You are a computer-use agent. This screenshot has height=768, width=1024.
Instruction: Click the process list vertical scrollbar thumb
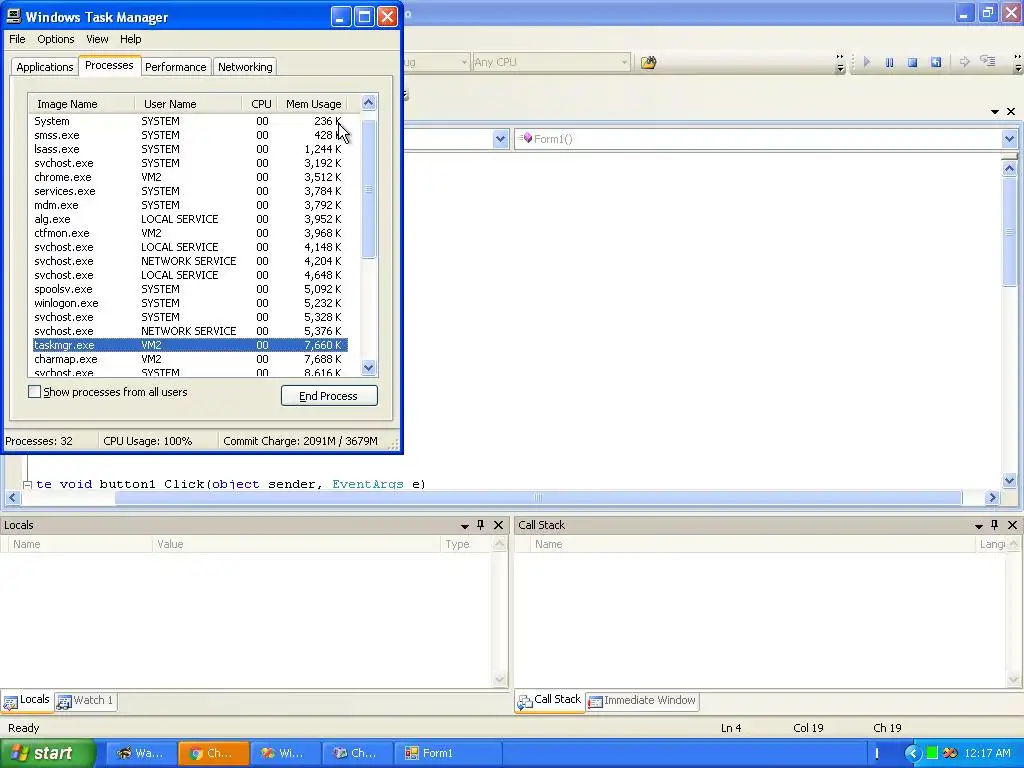(x=368, y=189)
